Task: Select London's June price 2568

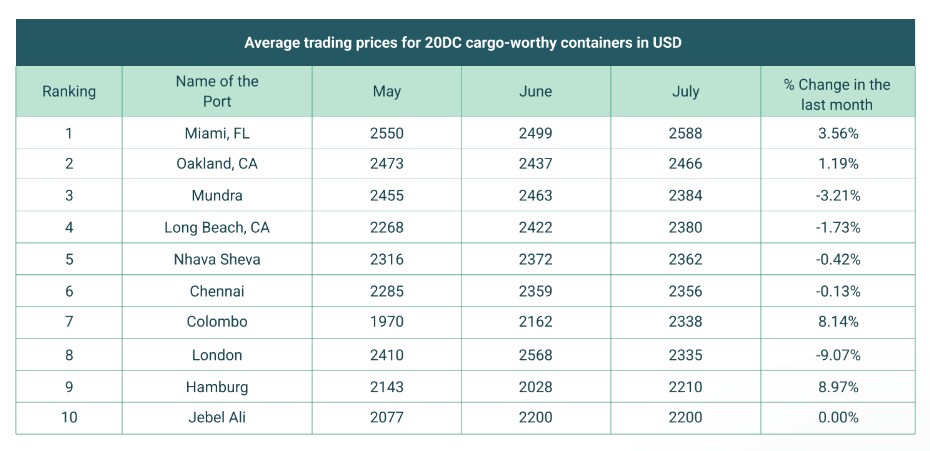Action: click(535, 354)
